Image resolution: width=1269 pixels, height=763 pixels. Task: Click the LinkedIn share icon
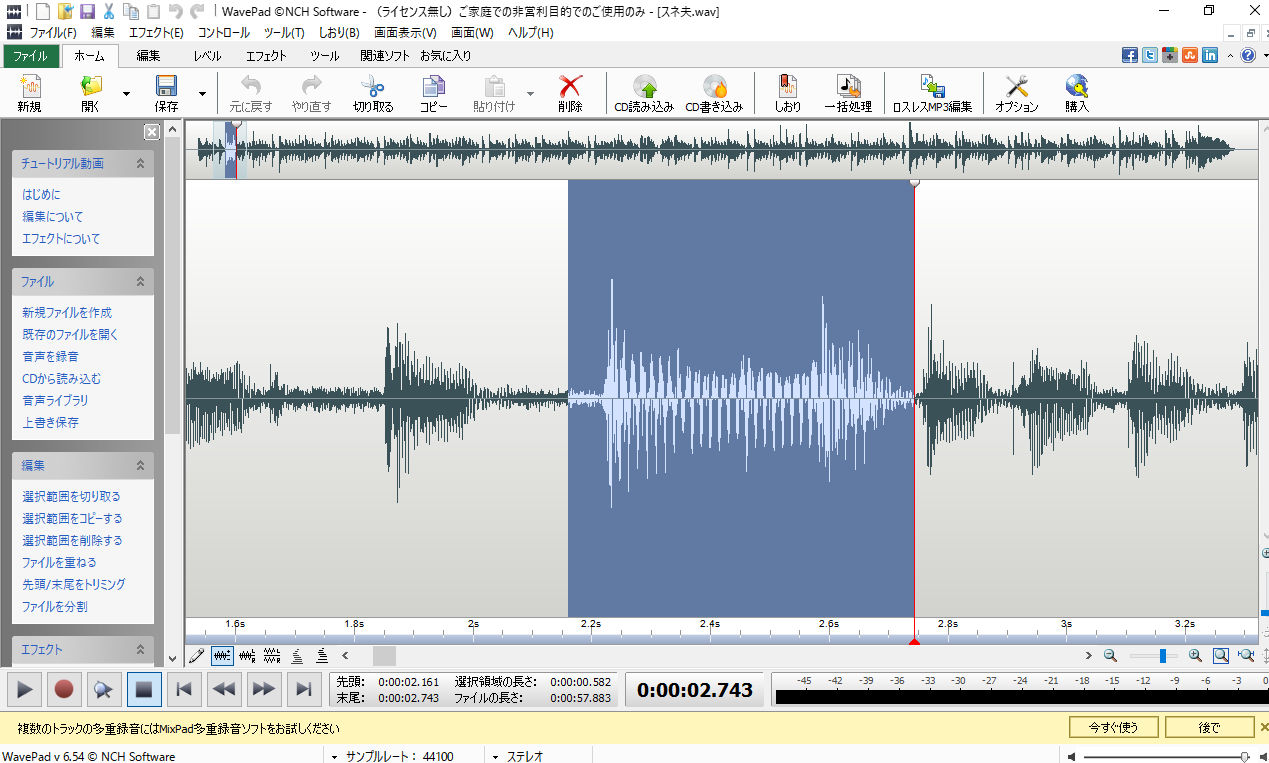[x=1210, y=56]
